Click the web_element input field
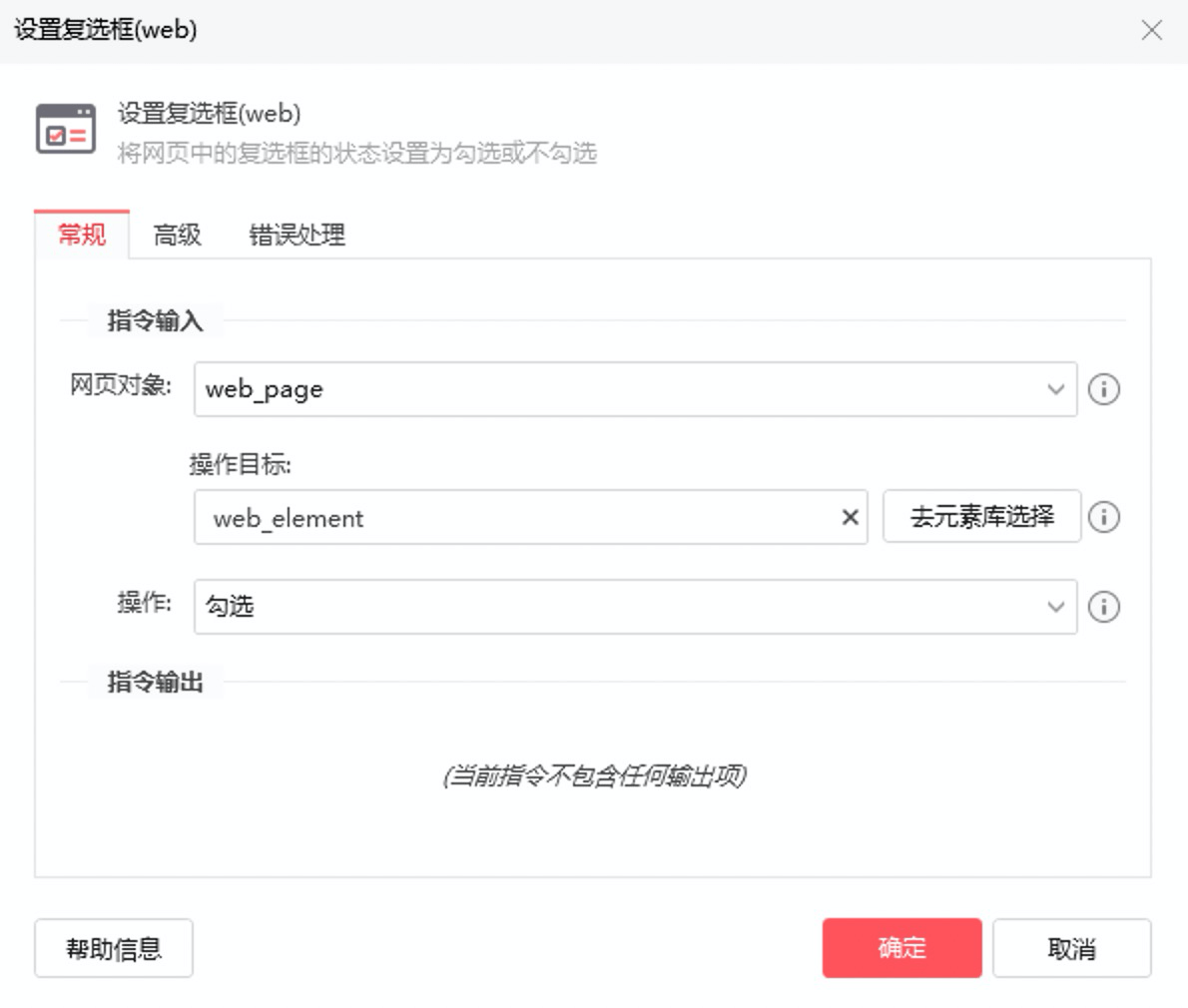 [x=530, y=517]
